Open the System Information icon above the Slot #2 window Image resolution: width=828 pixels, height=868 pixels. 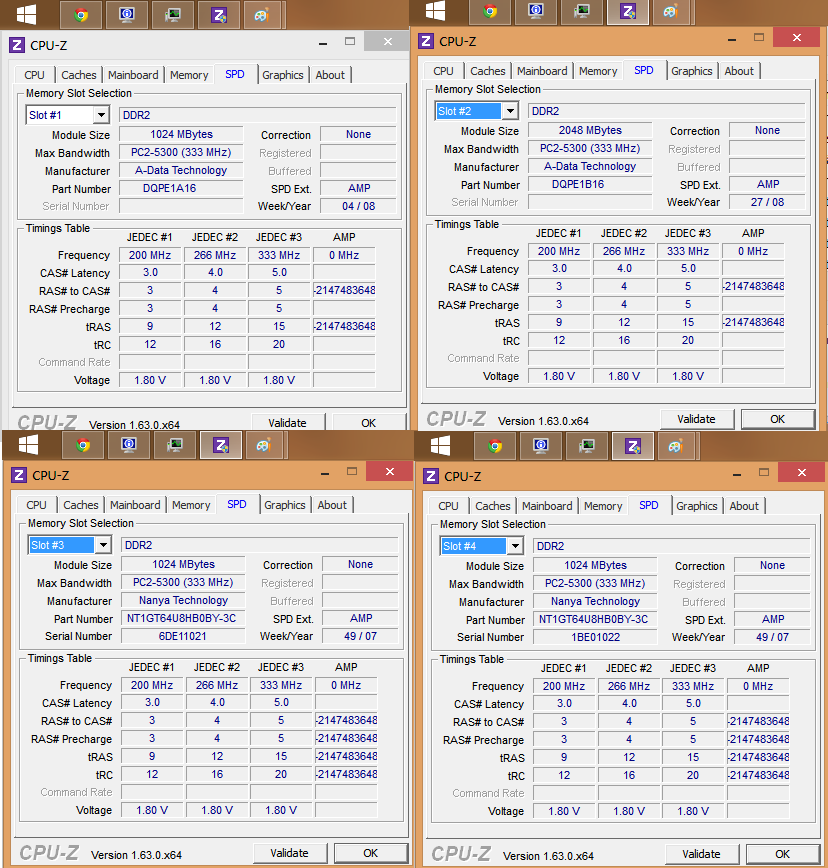(536, 11)
